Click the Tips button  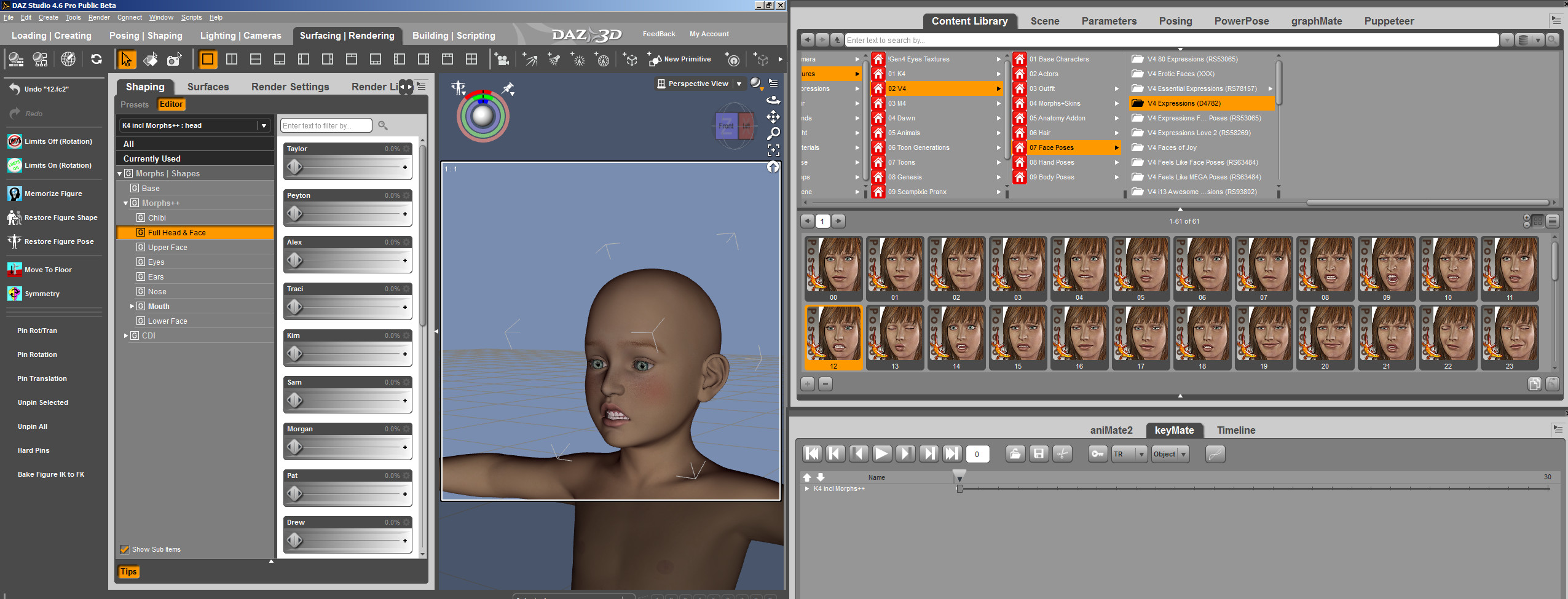(128, 571)
